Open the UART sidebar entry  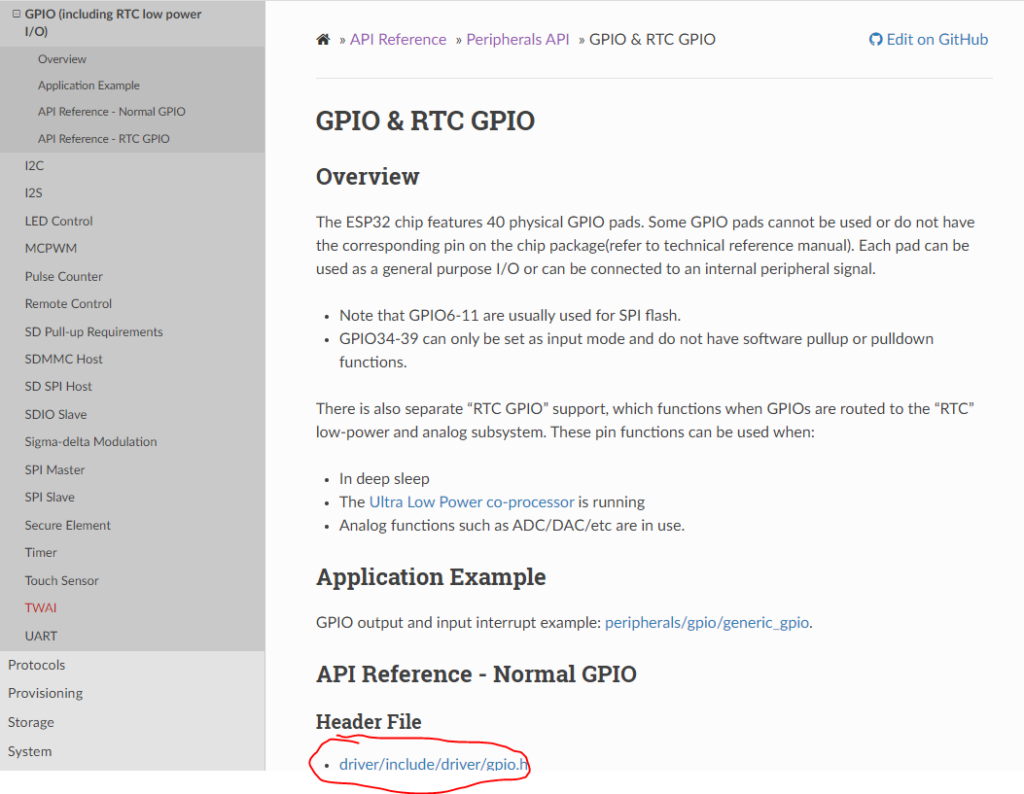pos(41,636)
